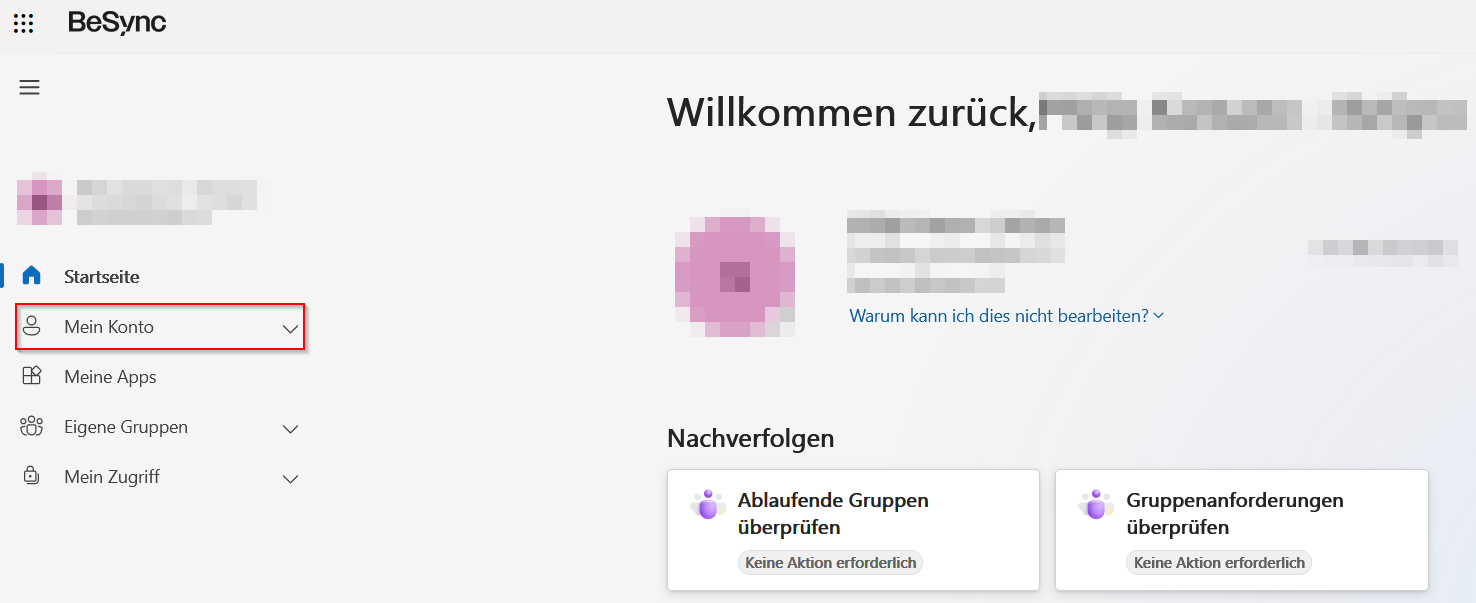Viewport: 1476px width, 603px height.
Task: Click the Gruppenanforderungen card icon
Action: pyautogui.click(x=1097, y=505)
